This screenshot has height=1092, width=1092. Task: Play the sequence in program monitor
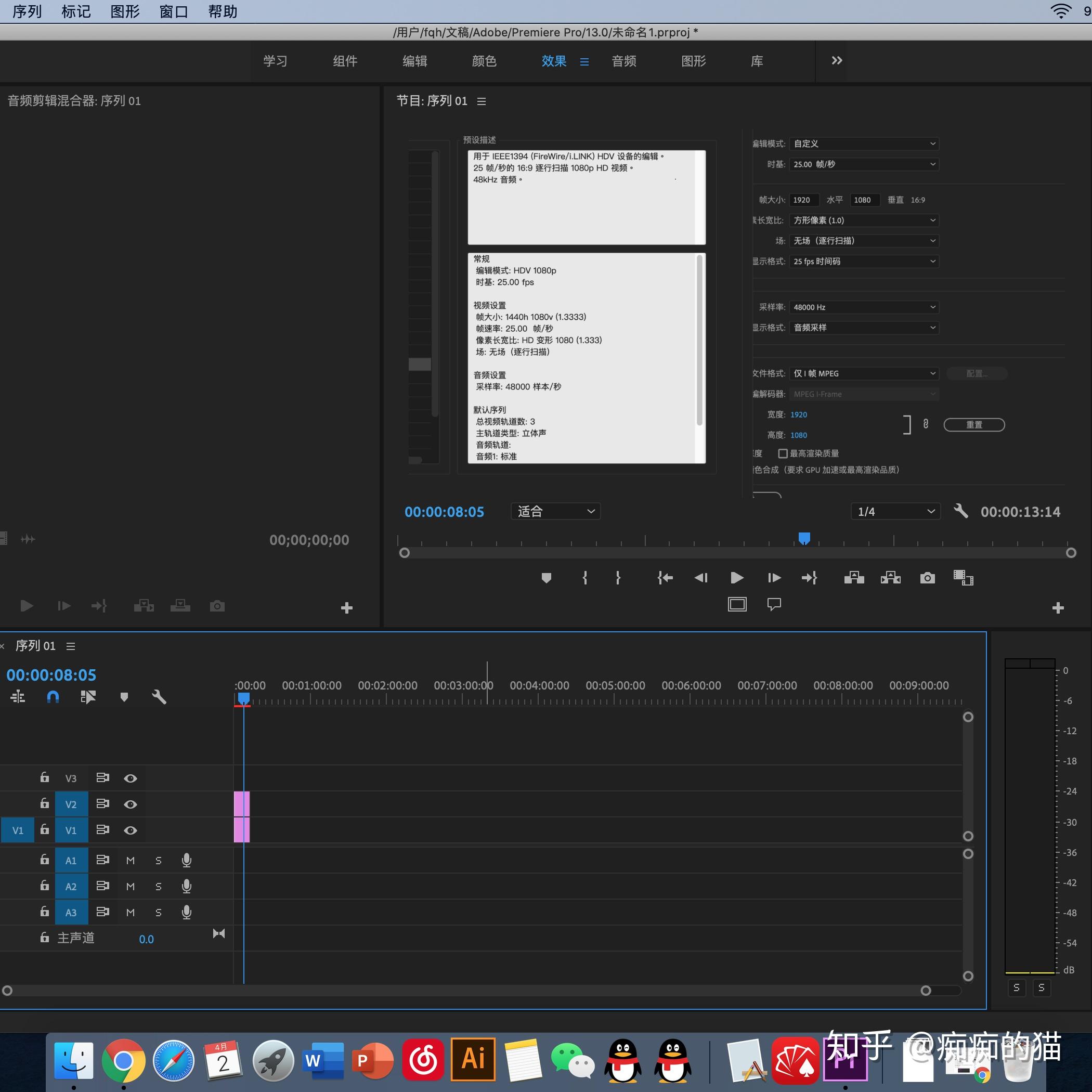[737, 578]
